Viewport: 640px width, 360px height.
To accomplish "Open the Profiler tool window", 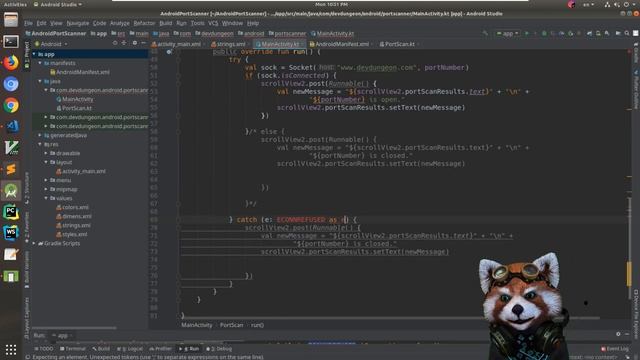I will coord(160,349).
